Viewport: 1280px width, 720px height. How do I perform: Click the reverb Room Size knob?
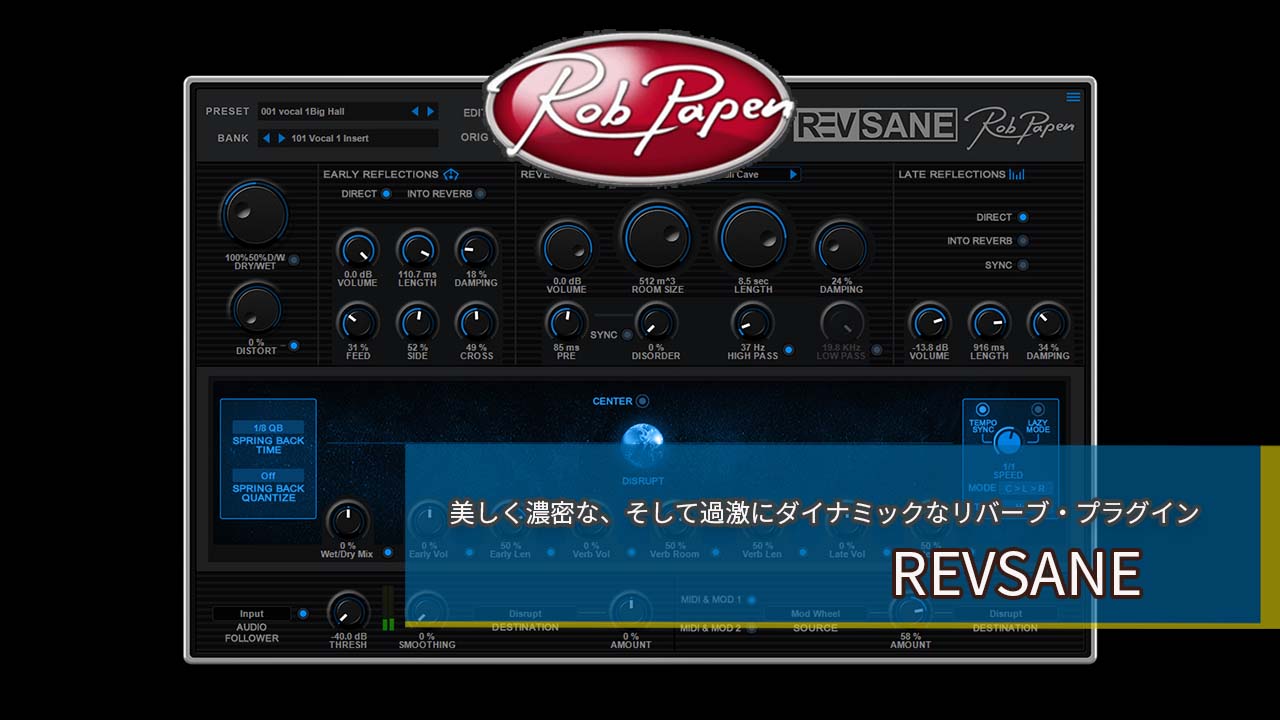point(656,235)
